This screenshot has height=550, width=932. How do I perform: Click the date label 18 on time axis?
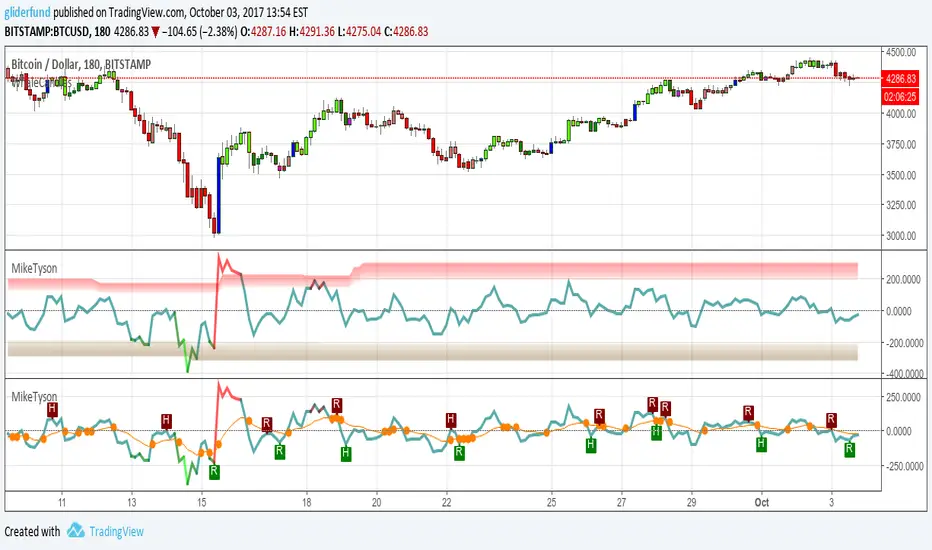click(x=307, y=502)
